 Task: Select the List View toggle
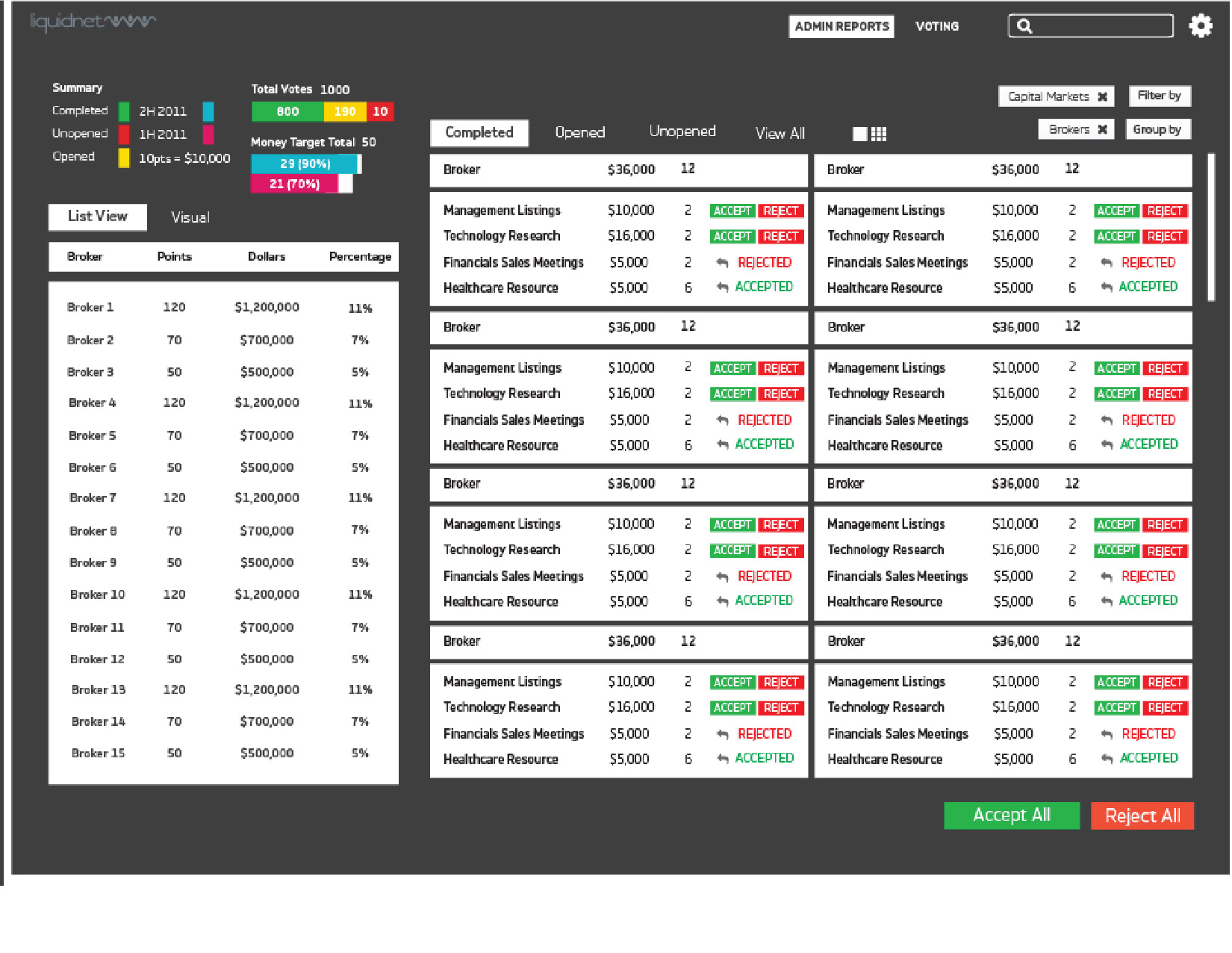click(98, 217)
